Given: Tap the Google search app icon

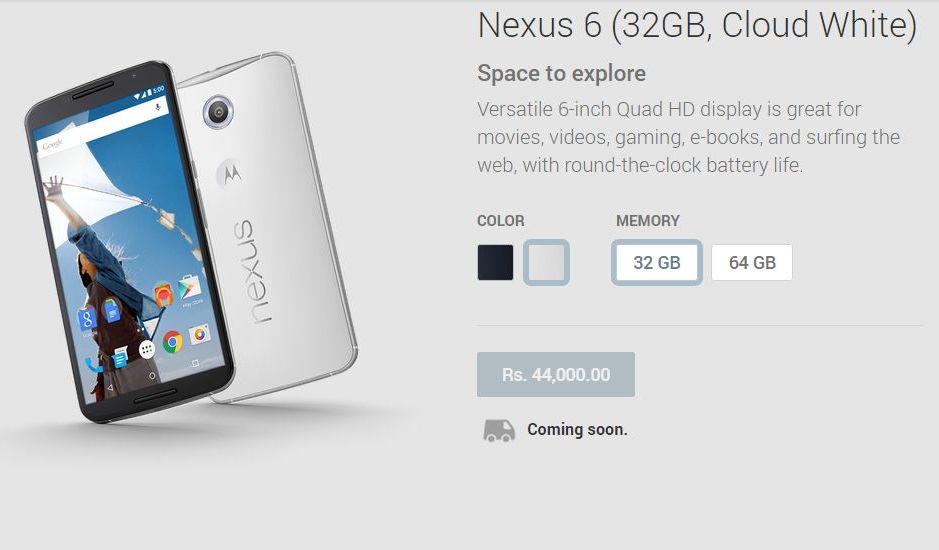Looking at the screenshot, I should pyautogui.click(x=87, y=319).
